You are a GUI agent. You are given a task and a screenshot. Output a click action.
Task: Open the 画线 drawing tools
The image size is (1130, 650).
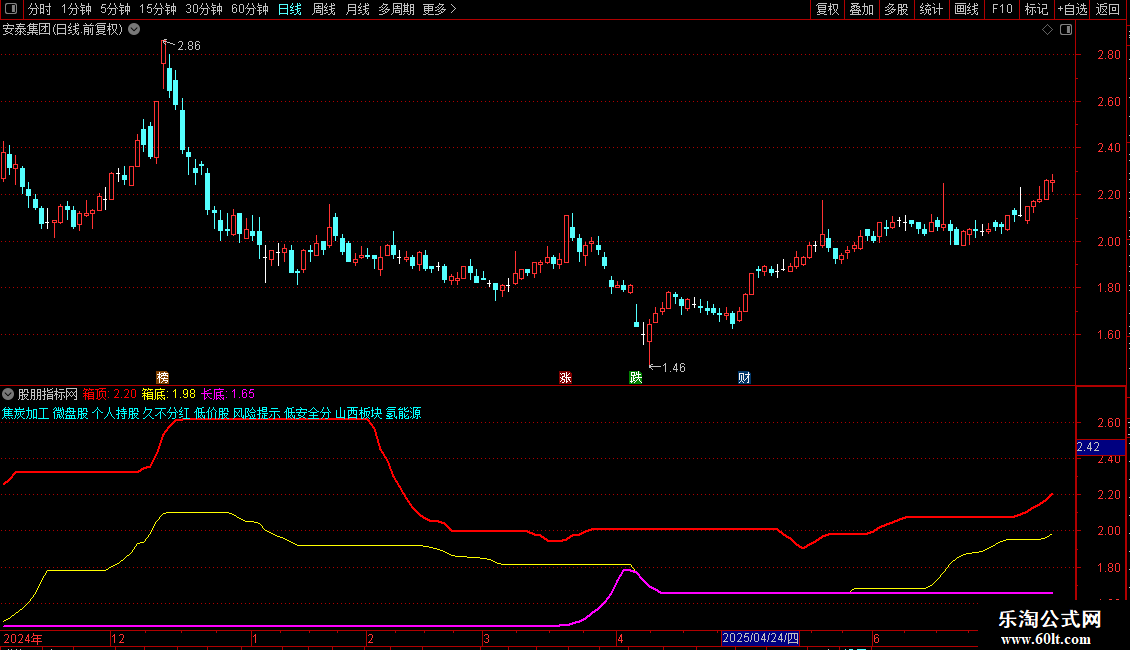966,9
